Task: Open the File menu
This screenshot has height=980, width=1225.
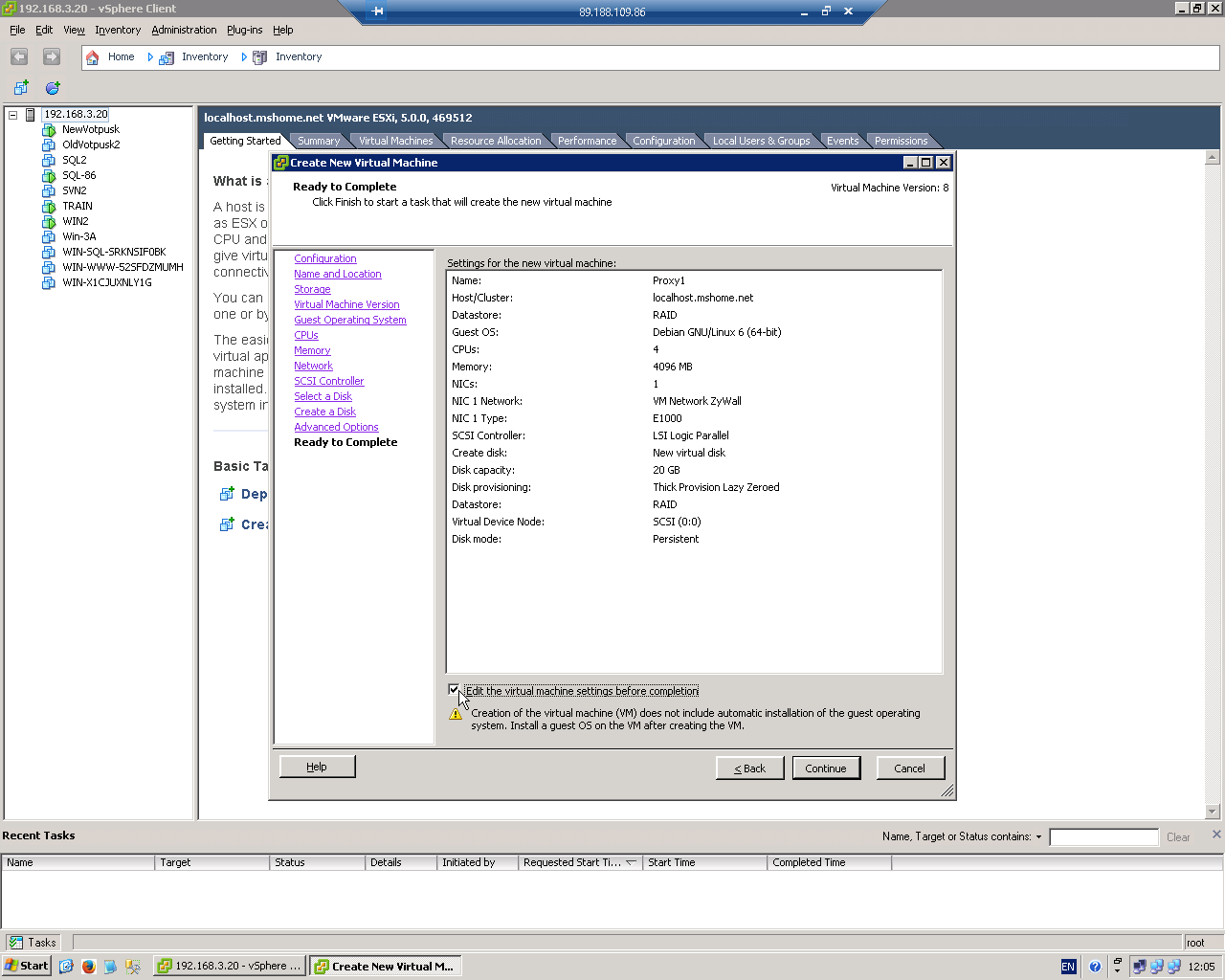Action: (17, 31)
